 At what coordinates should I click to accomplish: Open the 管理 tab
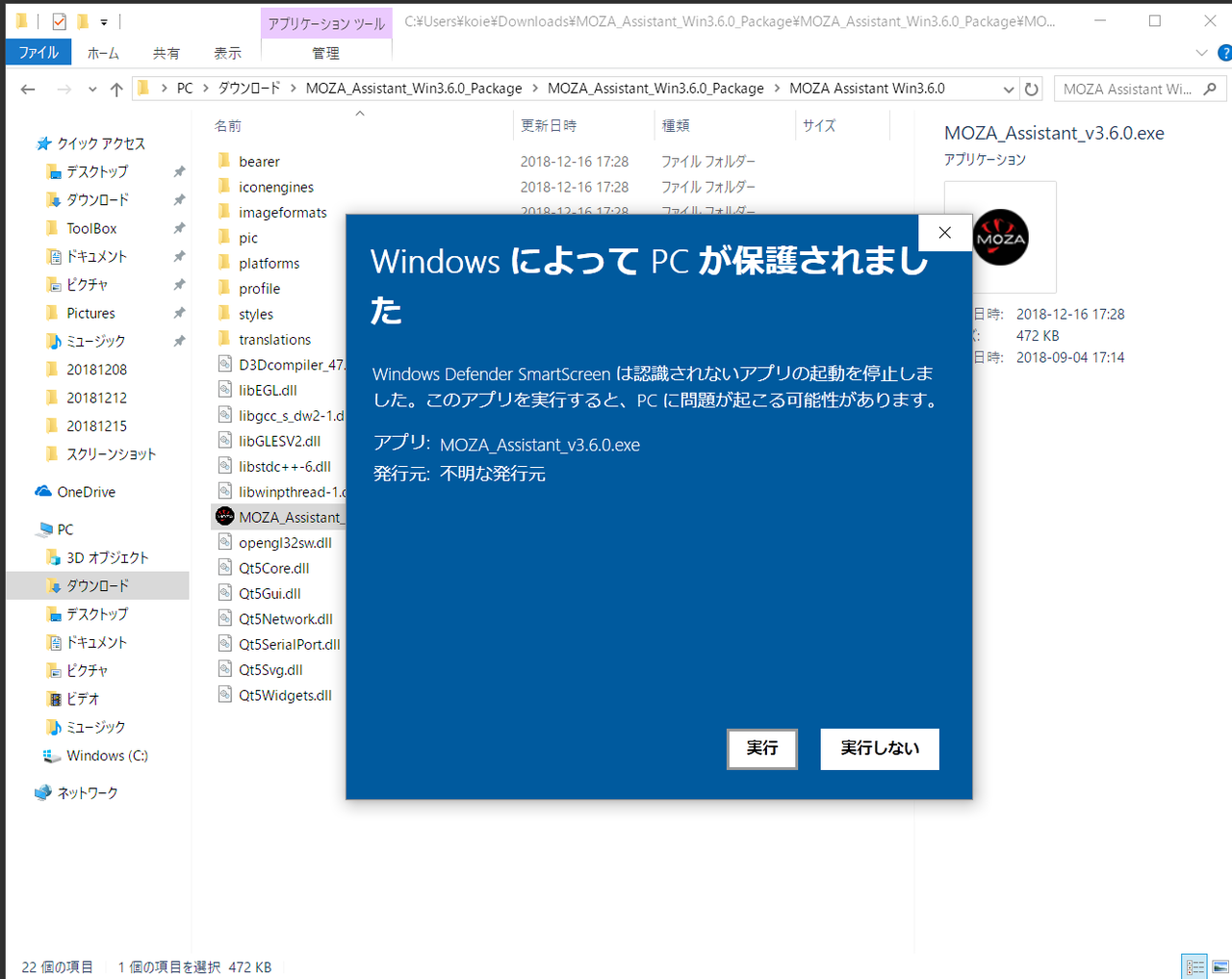pyautogui.click(x=325, y=53)
